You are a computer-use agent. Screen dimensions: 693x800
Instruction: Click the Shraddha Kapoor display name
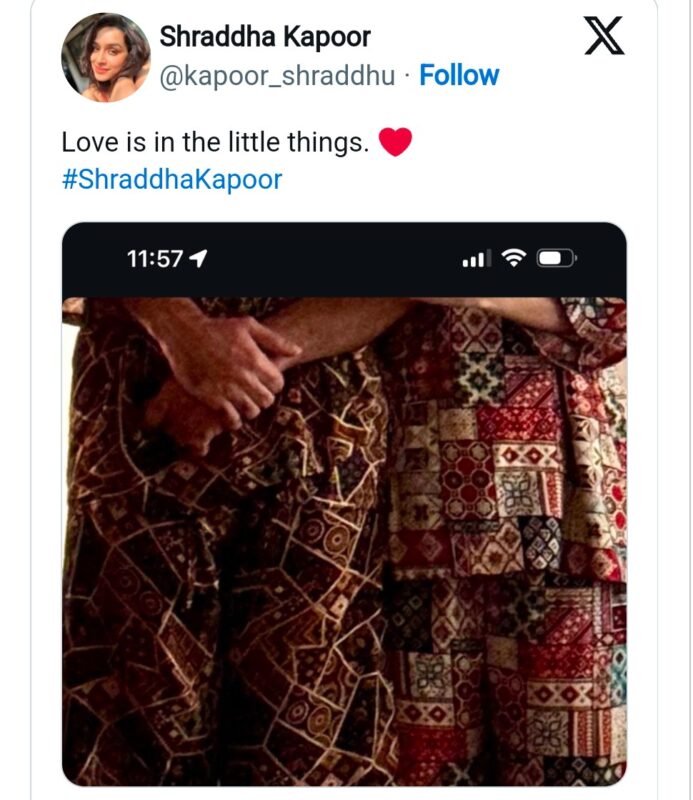pyautogui.click(x=265, y=37)
